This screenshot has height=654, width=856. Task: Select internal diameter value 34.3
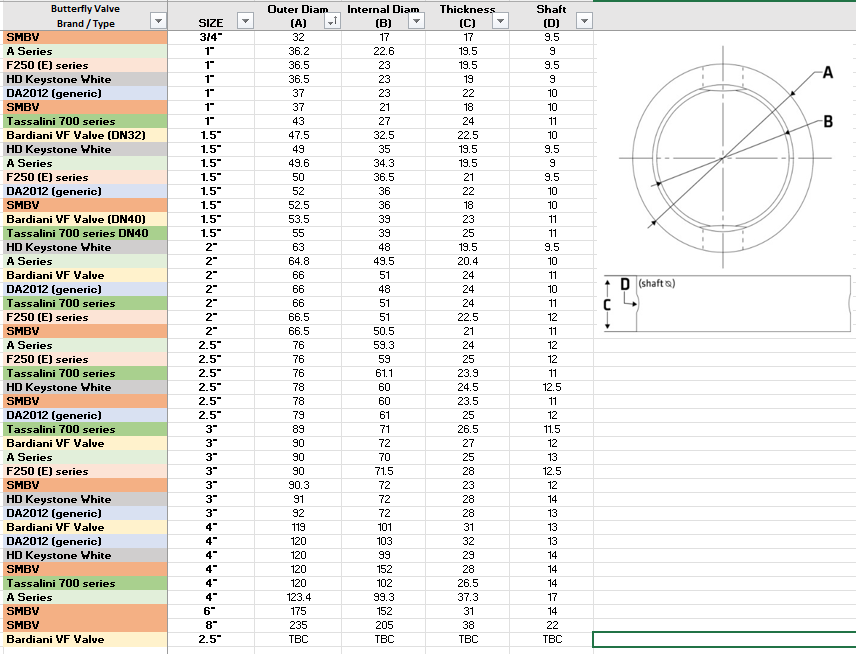pyautogui.click(x=384, y=163)
